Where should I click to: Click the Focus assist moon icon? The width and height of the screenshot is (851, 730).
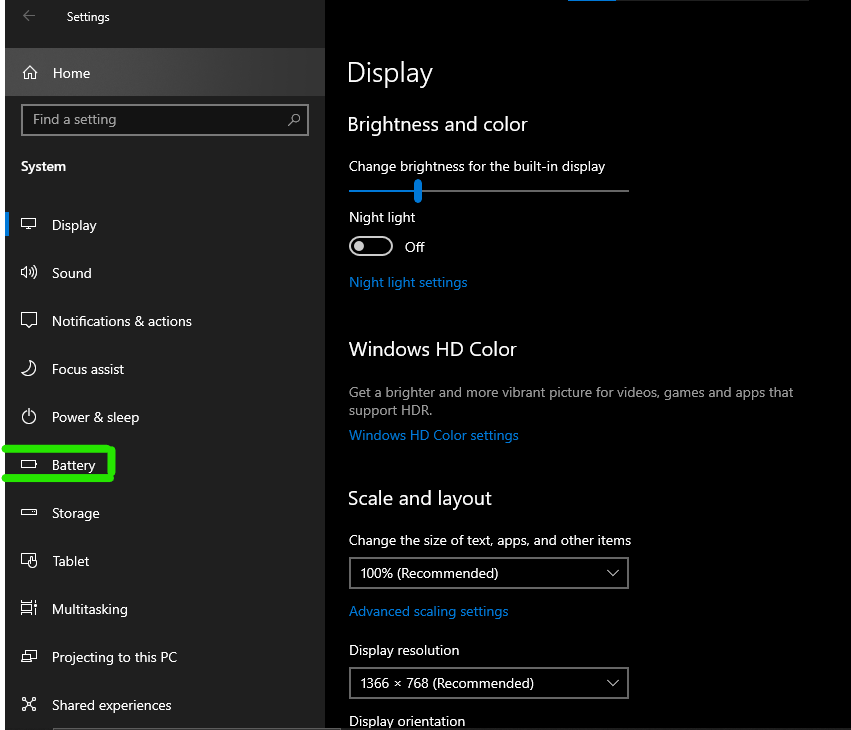click(29, 369)
